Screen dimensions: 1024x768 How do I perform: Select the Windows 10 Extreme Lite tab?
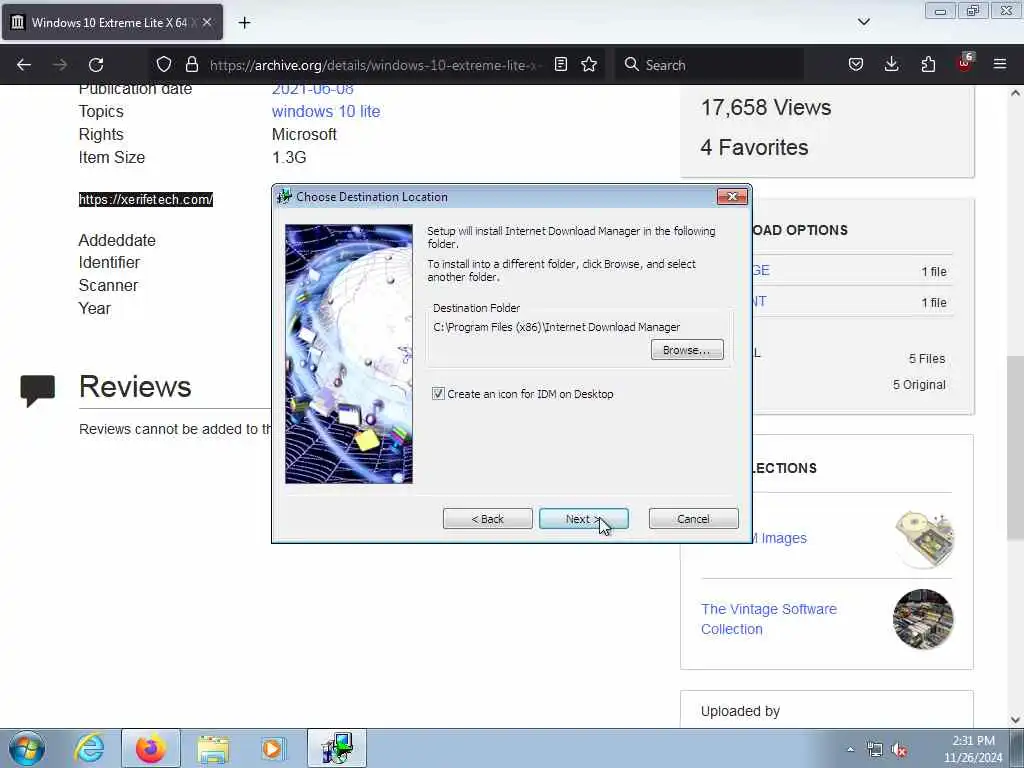(112, 22)
